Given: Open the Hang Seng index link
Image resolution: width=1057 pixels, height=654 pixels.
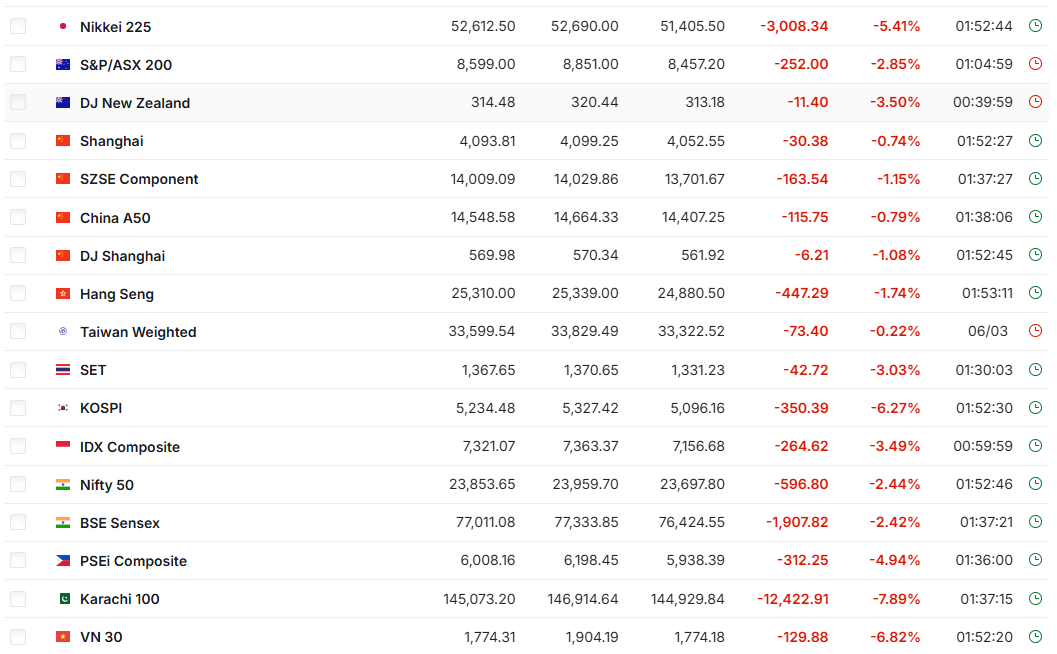Looking at the screenshot, I should (x=117, y=294).
